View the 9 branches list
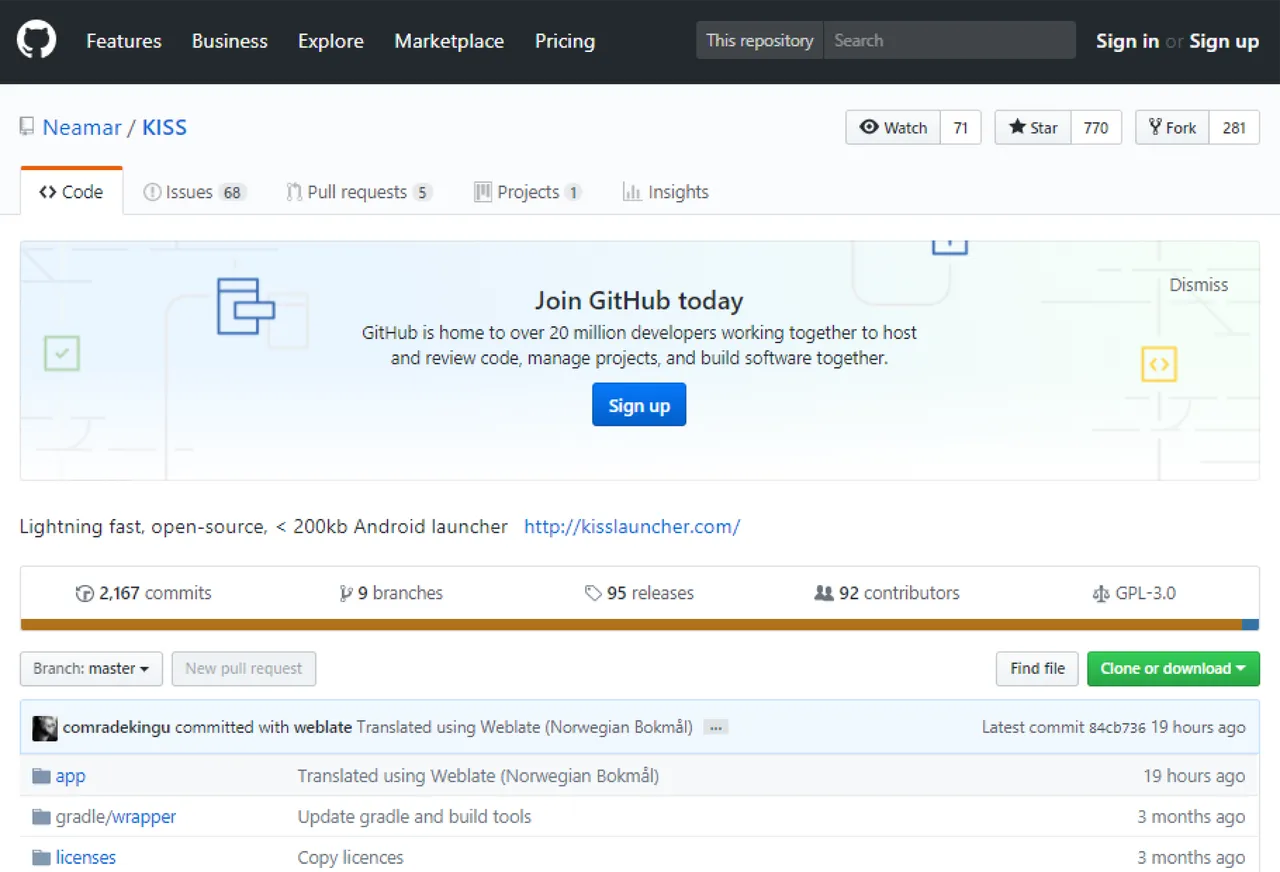Viewport: 1280px width, 872px height. click(391, 593)
